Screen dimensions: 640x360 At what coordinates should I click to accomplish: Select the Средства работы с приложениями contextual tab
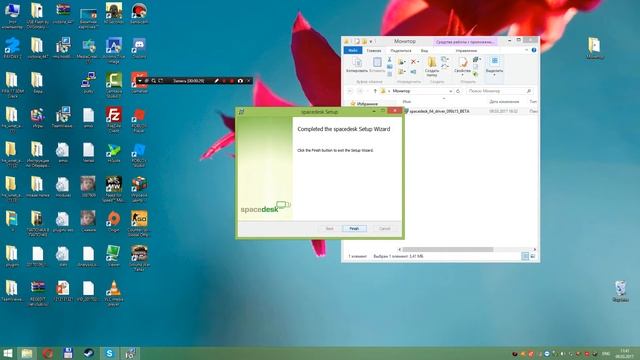coord(465,42)
